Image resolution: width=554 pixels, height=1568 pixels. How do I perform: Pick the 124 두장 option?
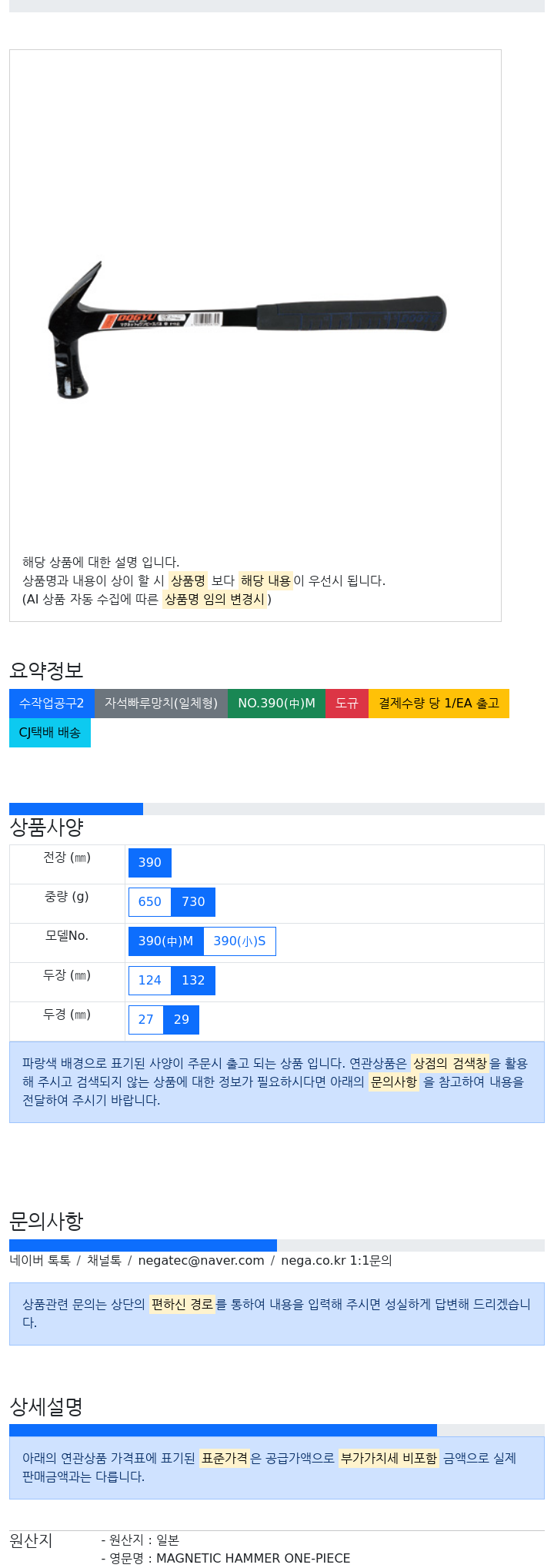pyautogui.click(x=150, y=981)
